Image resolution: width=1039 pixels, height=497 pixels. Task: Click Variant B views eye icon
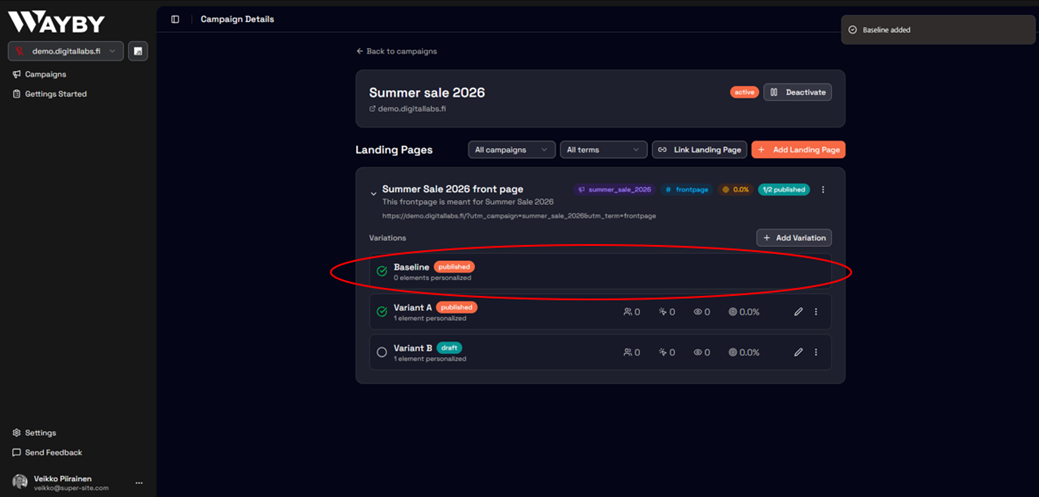698,353
